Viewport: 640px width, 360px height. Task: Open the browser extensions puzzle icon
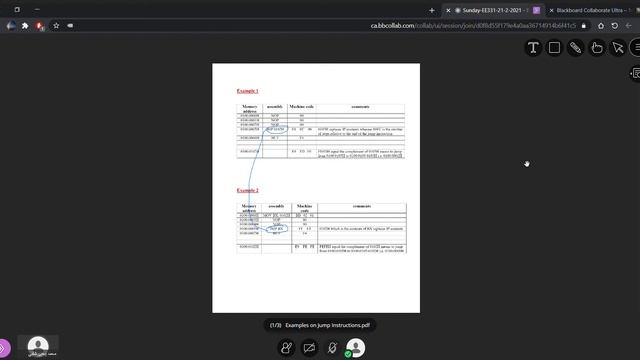coord(25,26)
